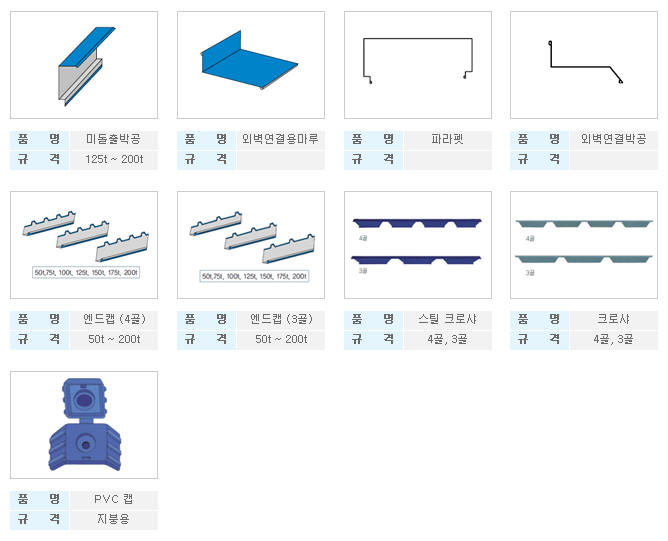This screenshot has width=668, height=541.
Task: Click the 엔드캡 (4골) name label
Action: pos(114,319)
